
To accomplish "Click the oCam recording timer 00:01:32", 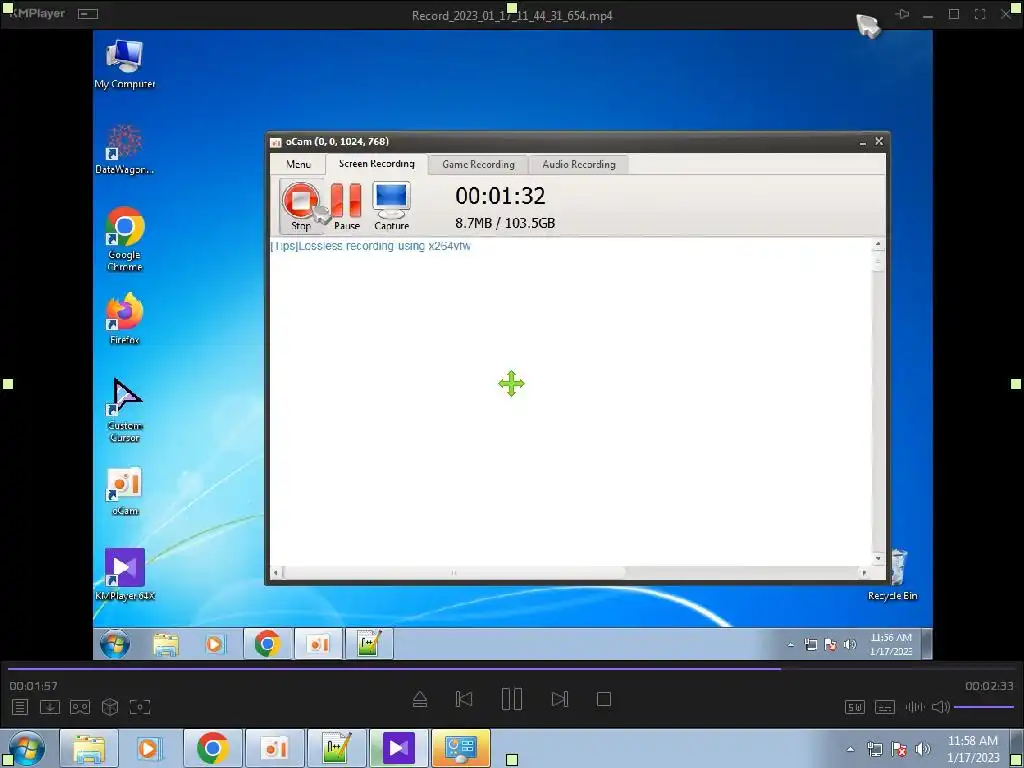I will (500, 196).
